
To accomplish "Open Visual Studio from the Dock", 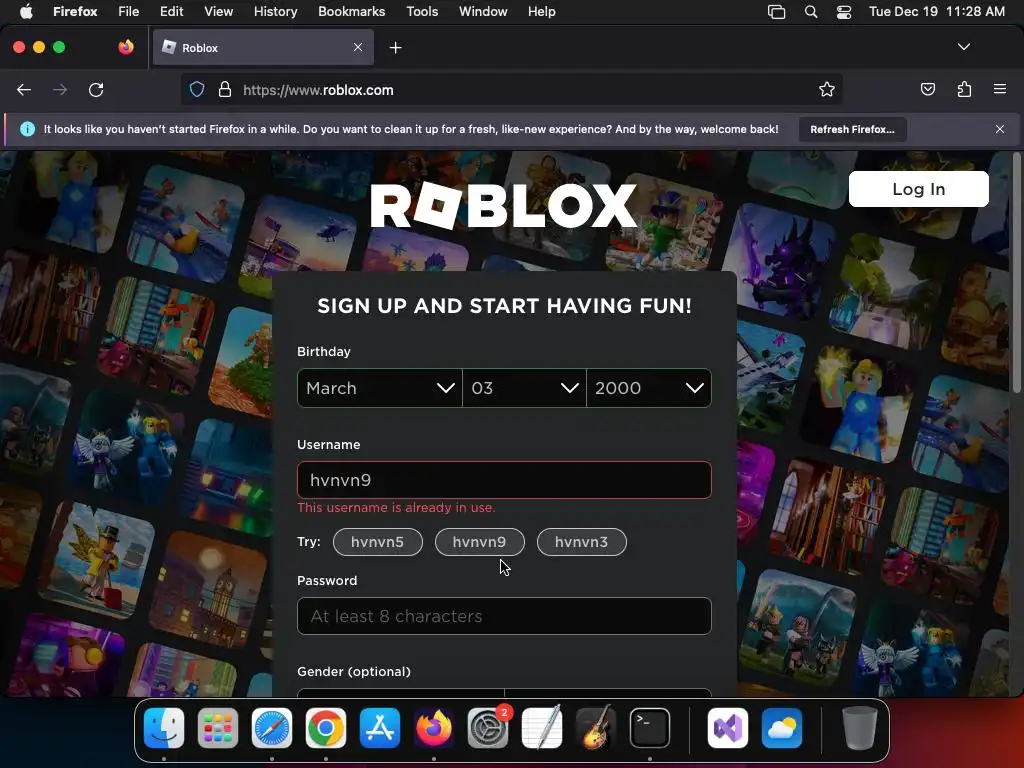I will pos(728,728).
